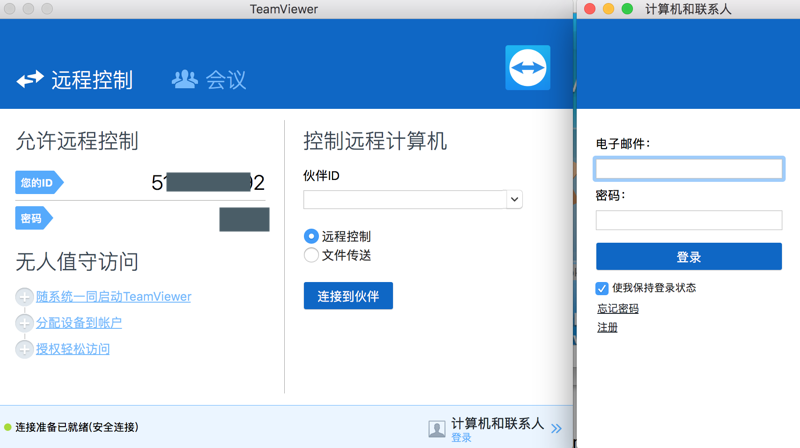Screen dimensions: 800x448
Task: Click plus icon beside 授权轻松访问
Action: pyautogui.click(x=24, y=349)
